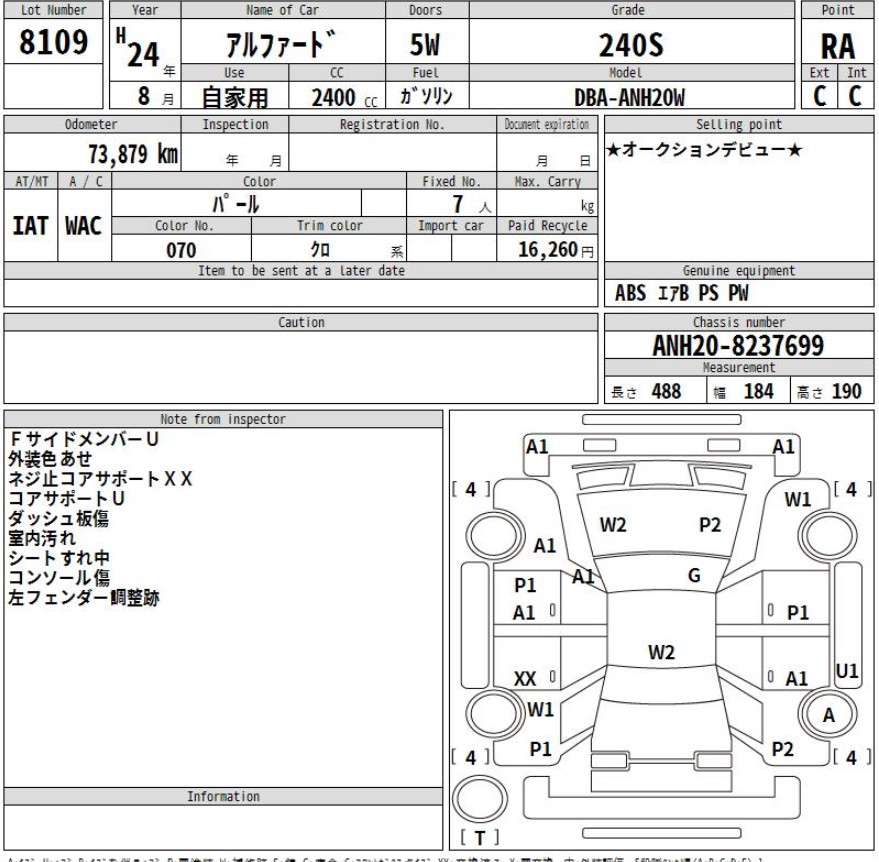Click the W1 mark on the front-right fender
This screenshot has width=879, height=862.
click(x=797, y=499)
